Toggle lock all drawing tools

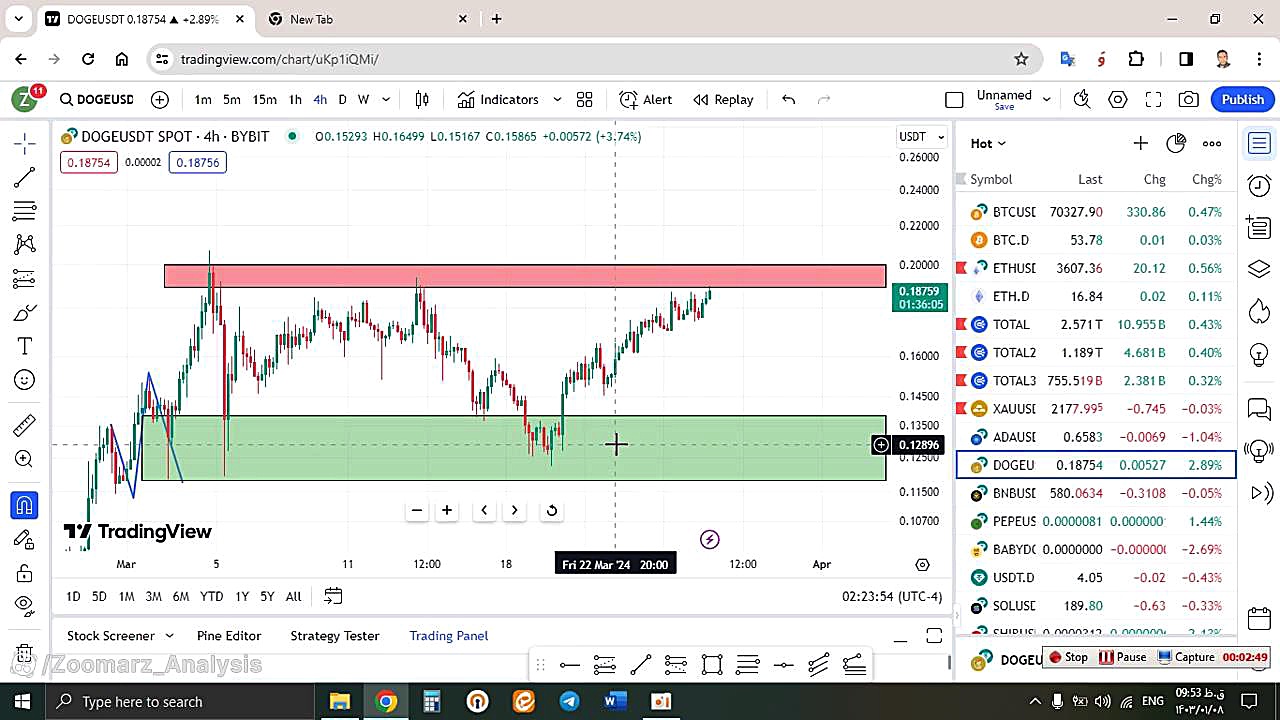coord(25,572)
